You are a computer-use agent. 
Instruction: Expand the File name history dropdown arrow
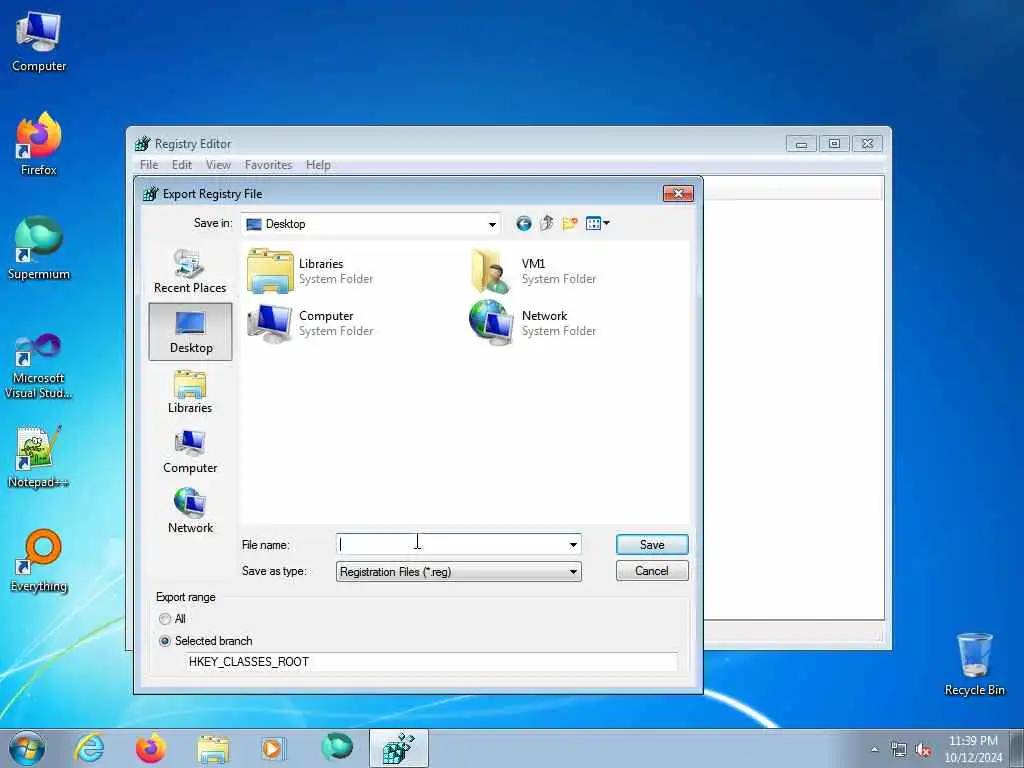(x=573, y=545)
